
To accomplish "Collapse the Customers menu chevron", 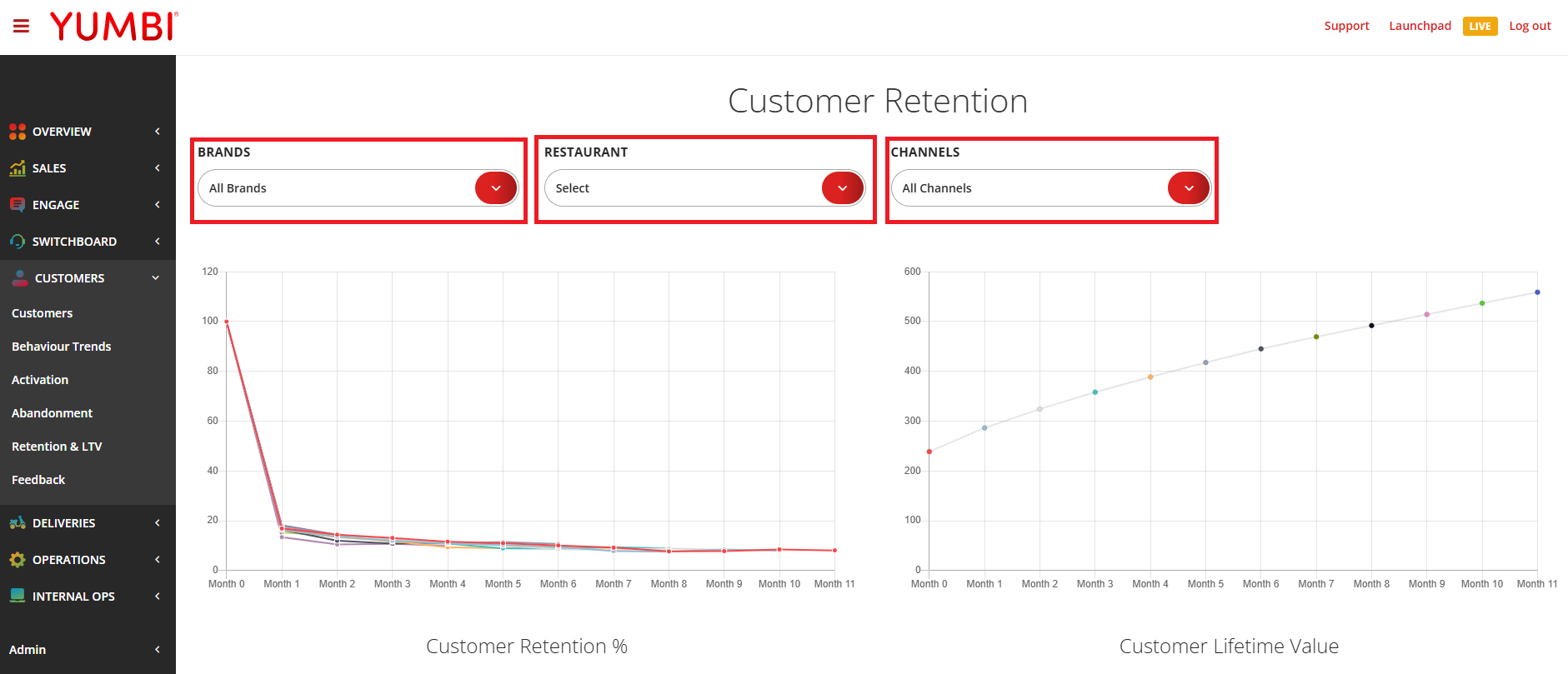I will click(x=156, y=278).
